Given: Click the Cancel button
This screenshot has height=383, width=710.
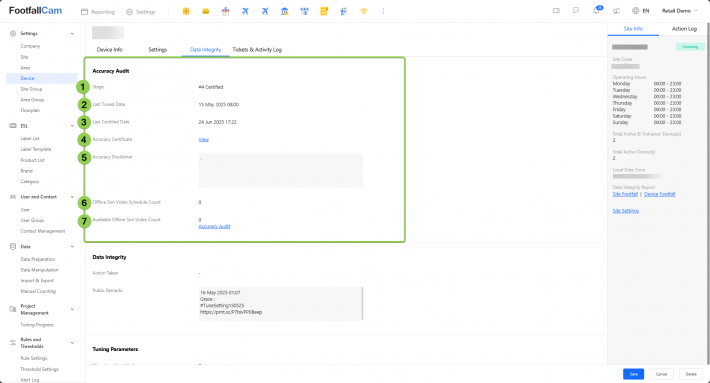Looking at the screenshot, I should (x=662, y=374).
